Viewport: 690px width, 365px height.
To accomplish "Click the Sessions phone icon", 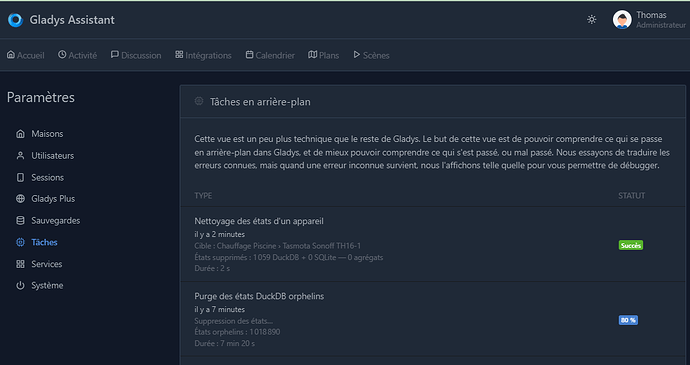I will (20, 177).
